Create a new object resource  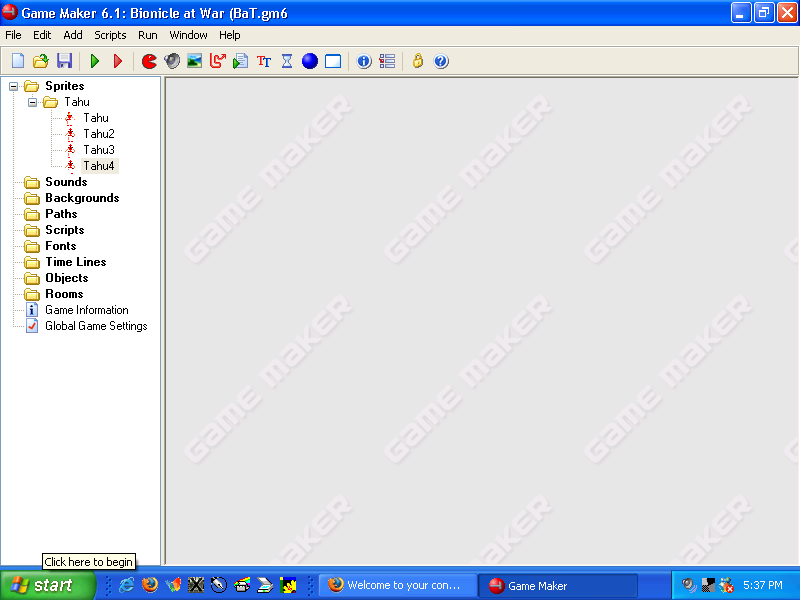(x=310, y=61)
